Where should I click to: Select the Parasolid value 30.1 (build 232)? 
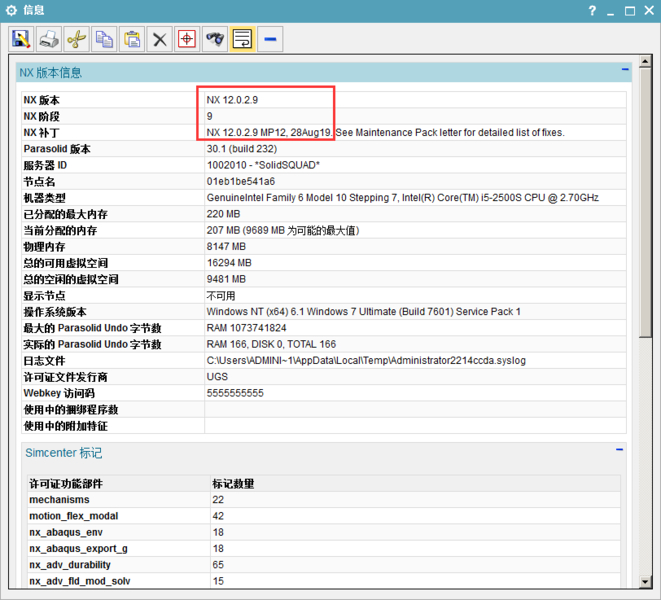click(x=242, y=149)
